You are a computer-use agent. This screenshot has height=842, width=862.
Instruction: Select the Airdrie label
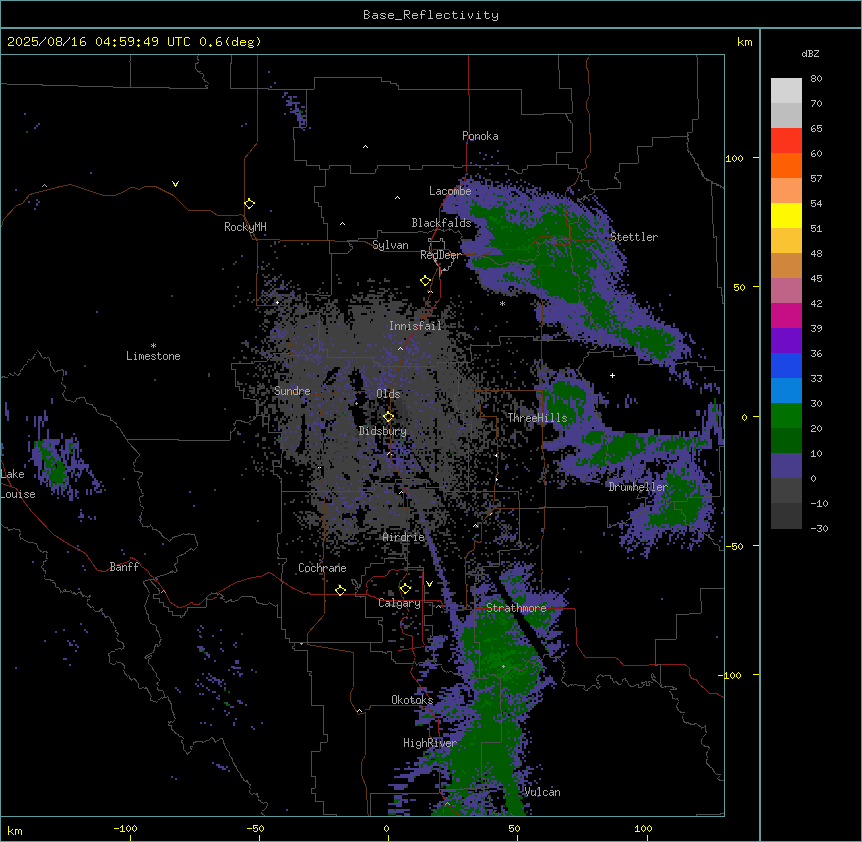click(x=404, y=537)
